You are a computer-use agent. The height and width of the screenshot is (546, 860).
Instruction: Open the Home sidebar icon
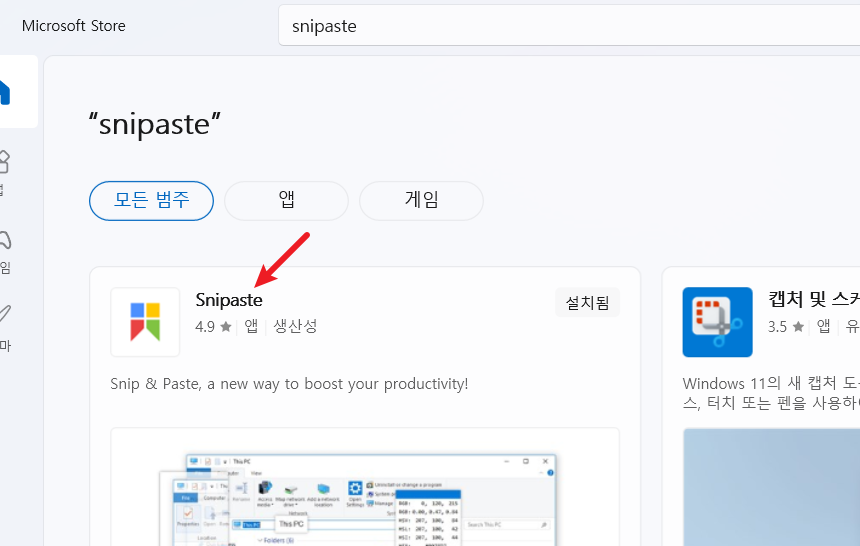[4, 92]
